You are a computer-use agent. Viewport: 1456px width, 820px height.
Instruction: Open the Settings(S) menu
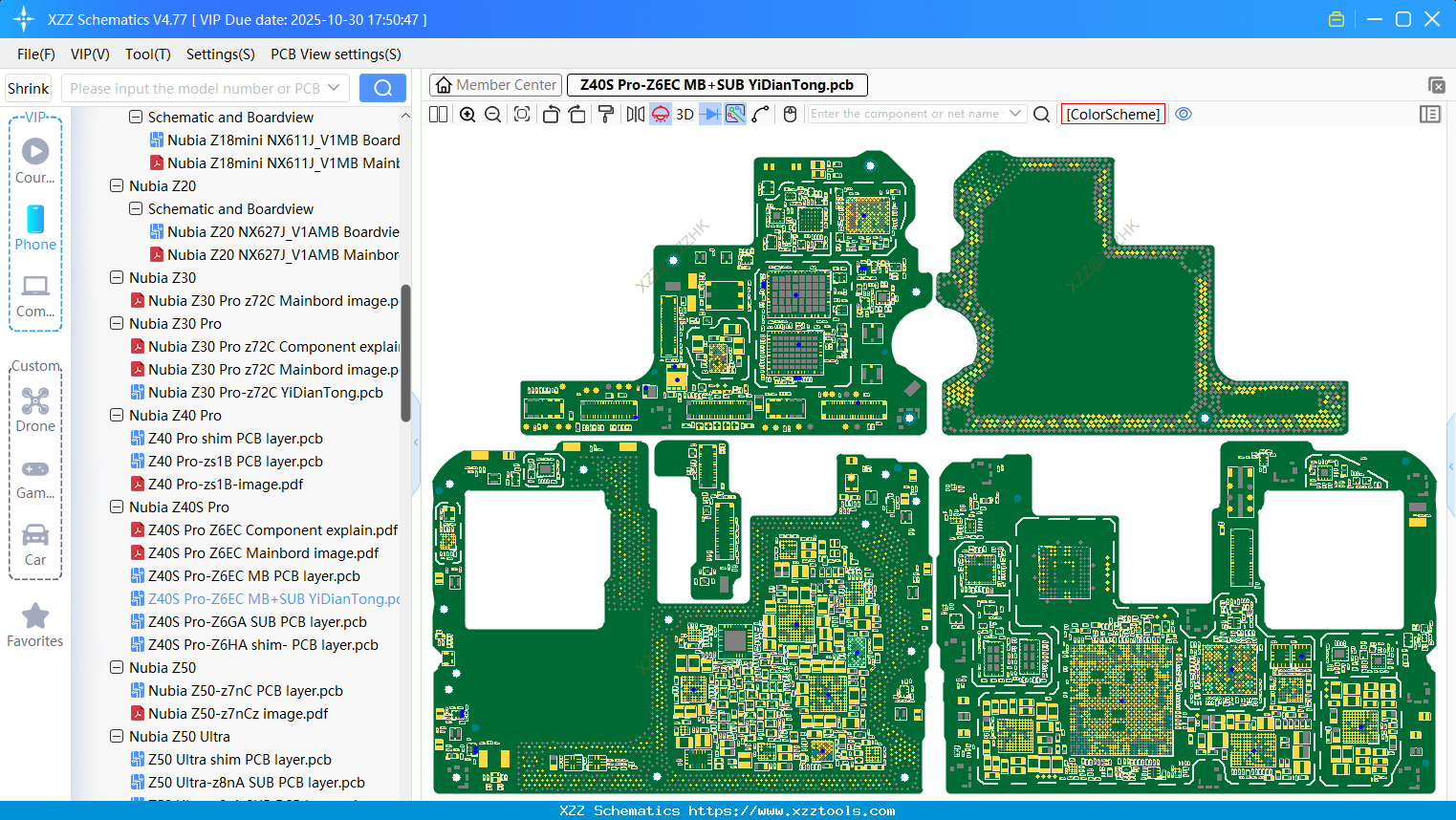pos(221,54)
